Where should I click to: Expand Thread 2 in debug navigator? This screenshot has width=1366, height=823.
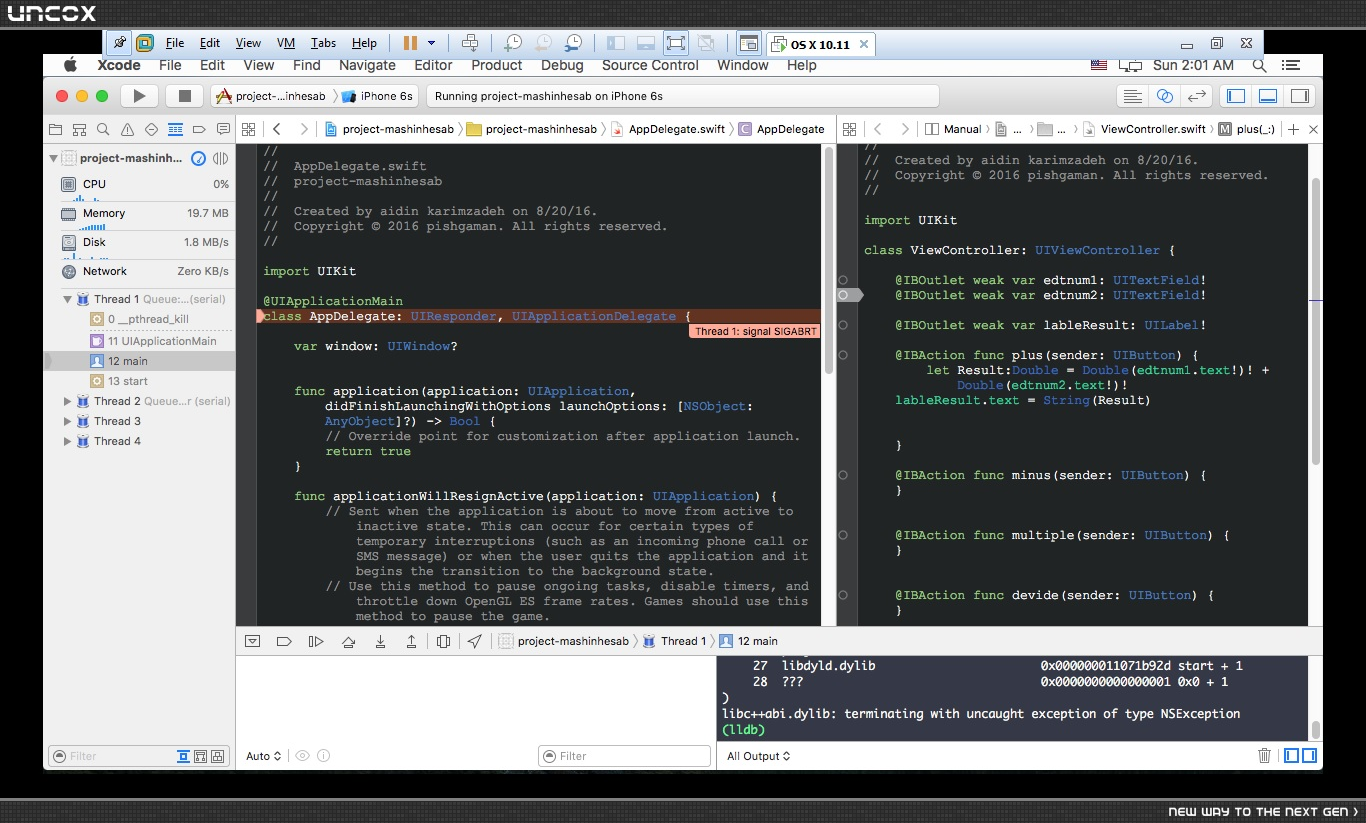pyautogui.click(x=68, y=401)
